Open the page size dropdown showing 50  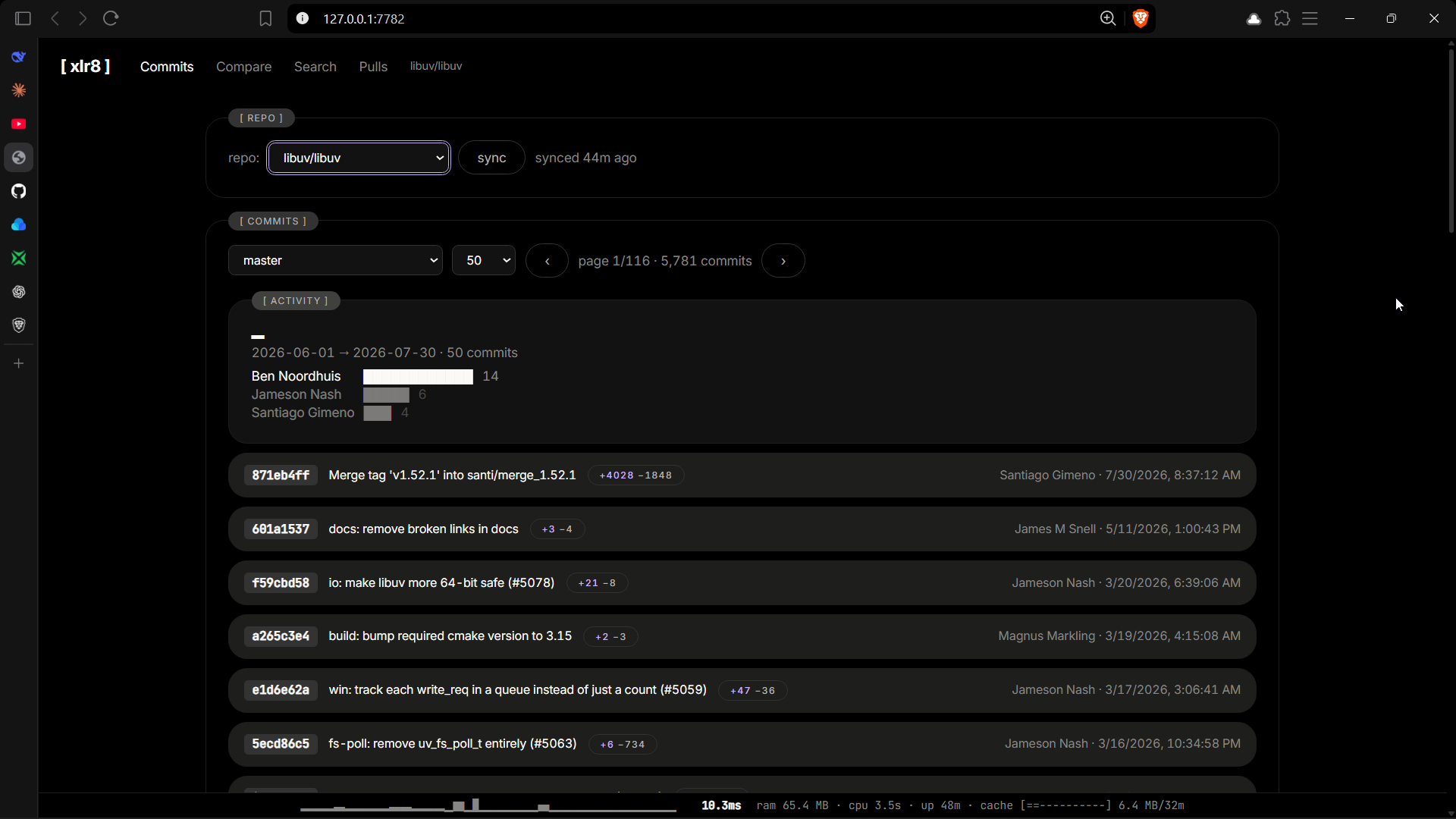coord(484,260)
